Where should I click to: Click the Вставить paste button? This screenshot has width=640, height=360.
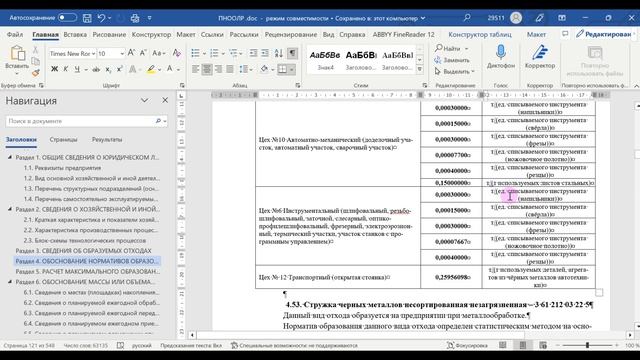point(17,60)
